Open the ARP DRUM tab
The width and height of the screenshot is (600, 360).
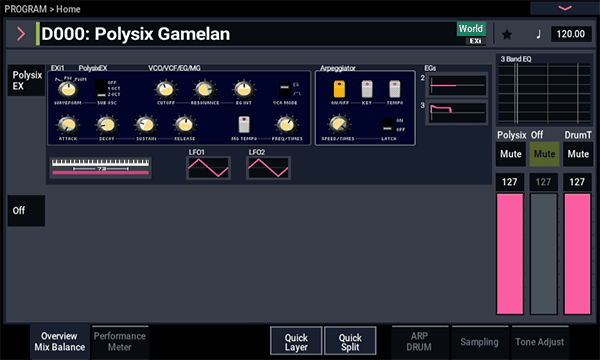419,342
